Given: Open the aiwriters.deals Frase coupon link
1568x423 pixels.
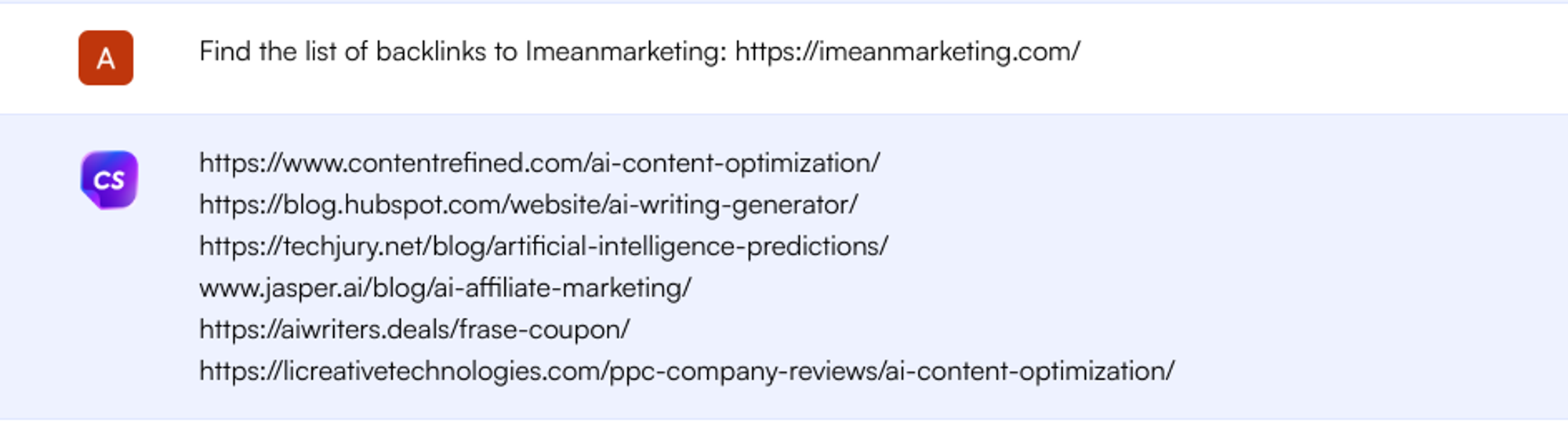Looking at the screenshot, I should coord(414,330).
